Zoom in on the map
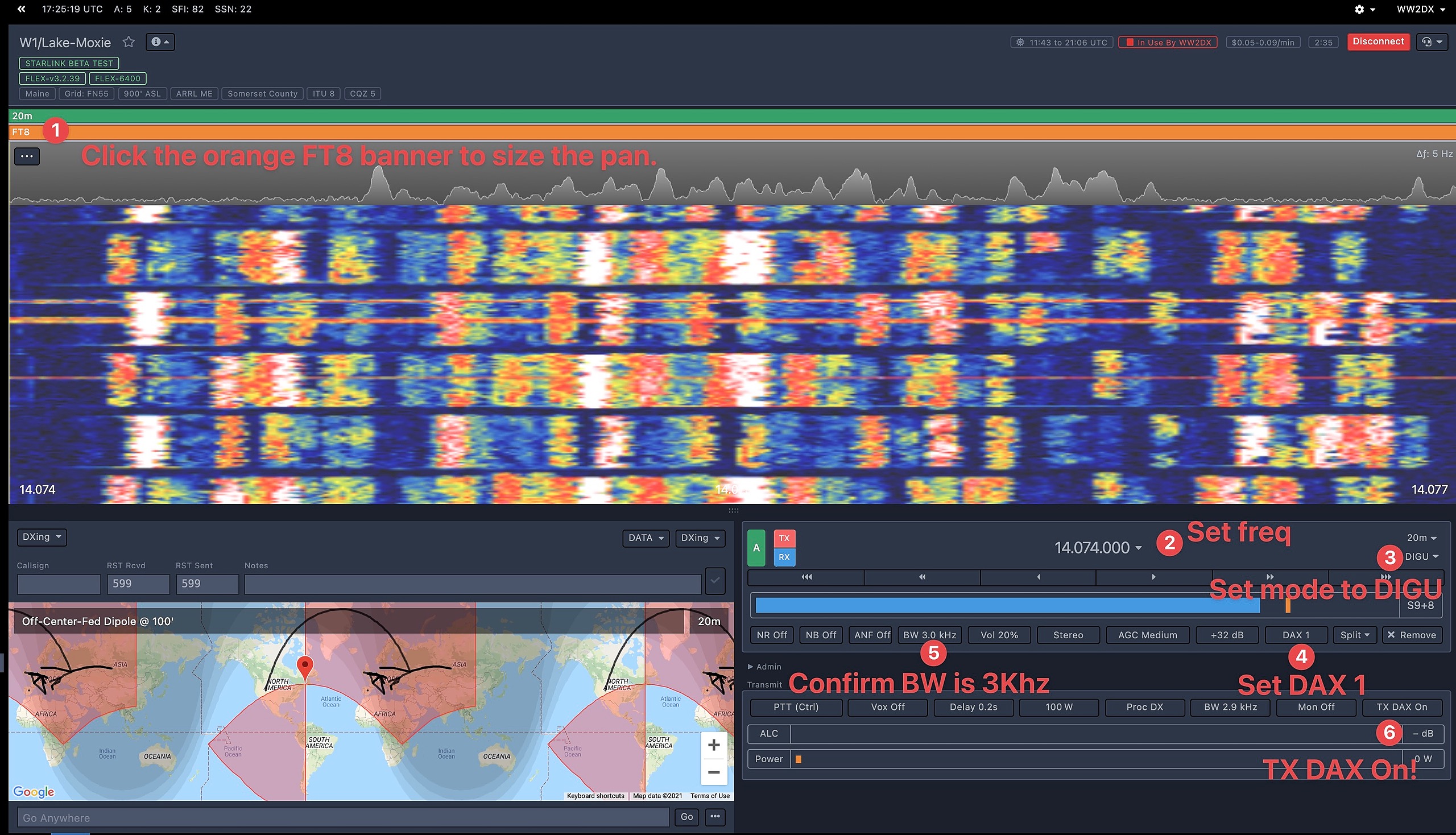 713,745
